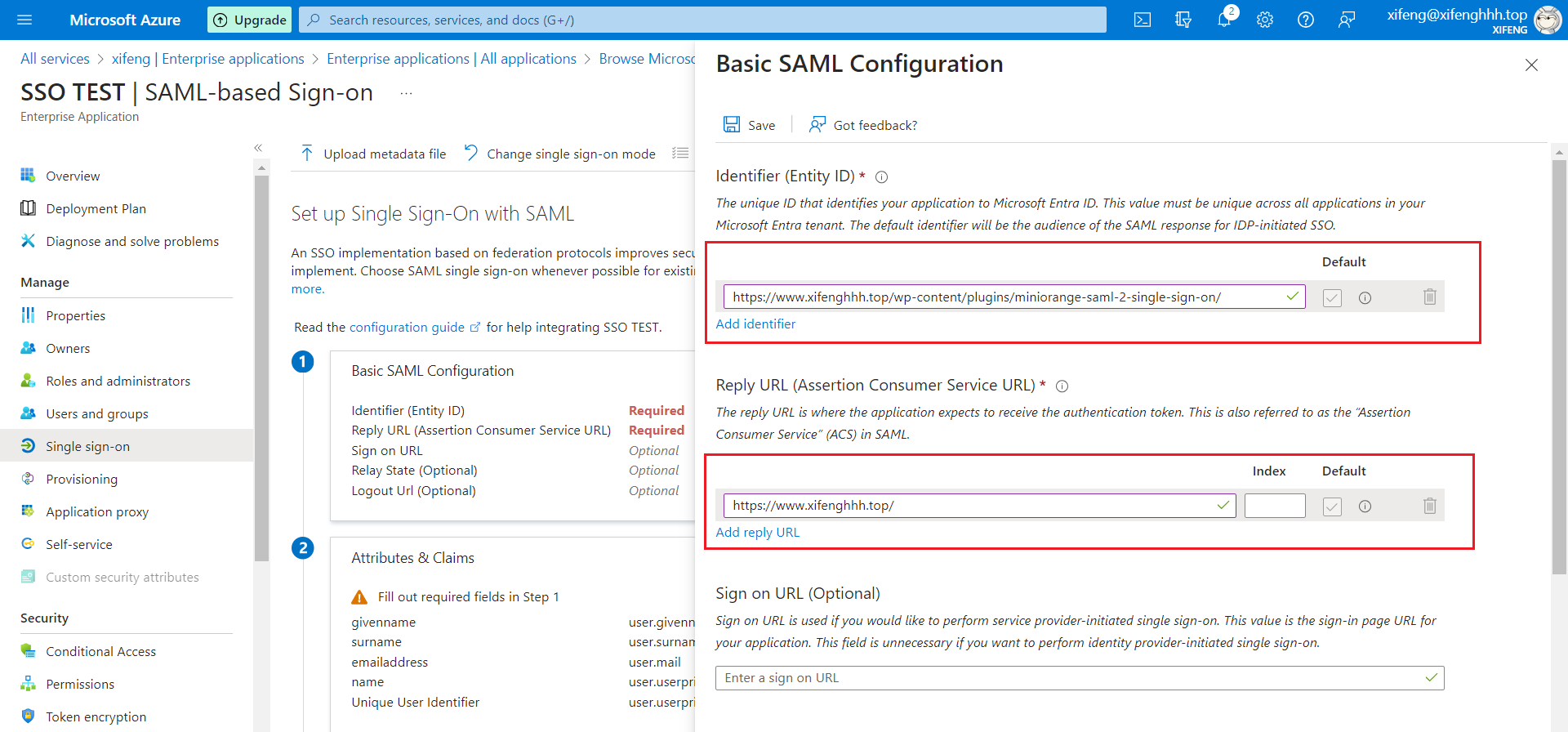Click the Basic SAML Configuration card heading
This screenshot has height=732, width=1568.
coord(433,371)
